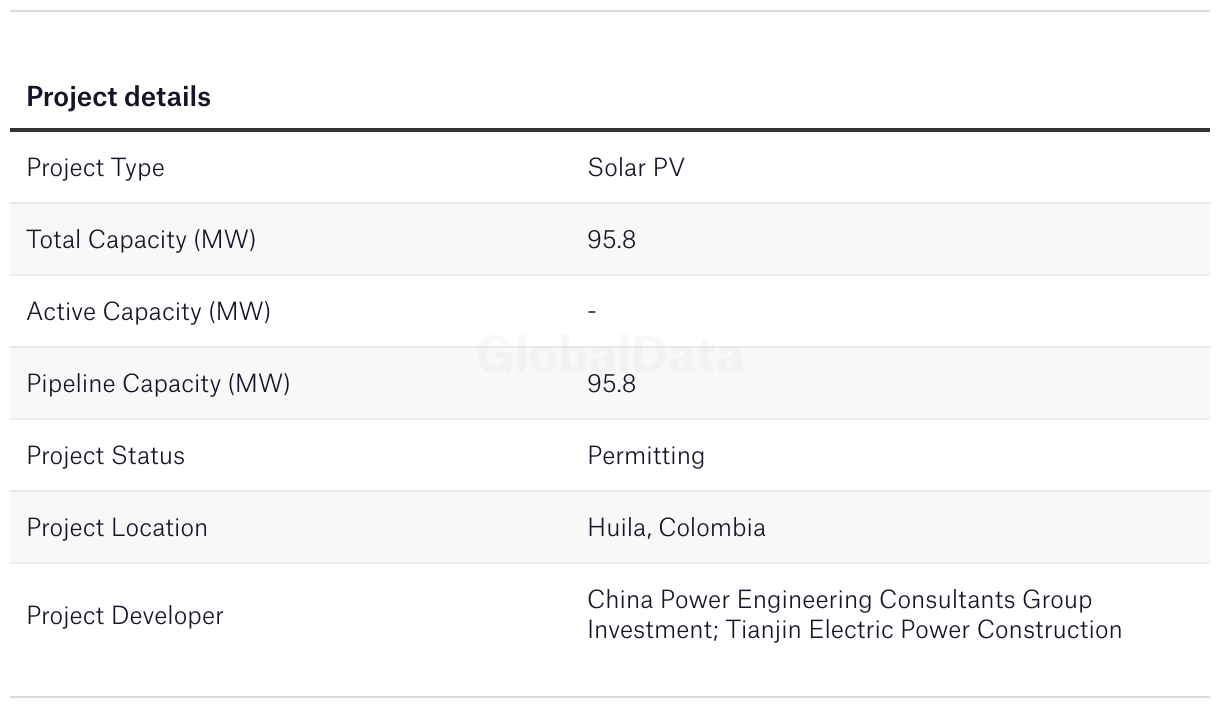Click the Project Status label
Image resolution: width=1220 pixels, height=708 pixels.
105,456
